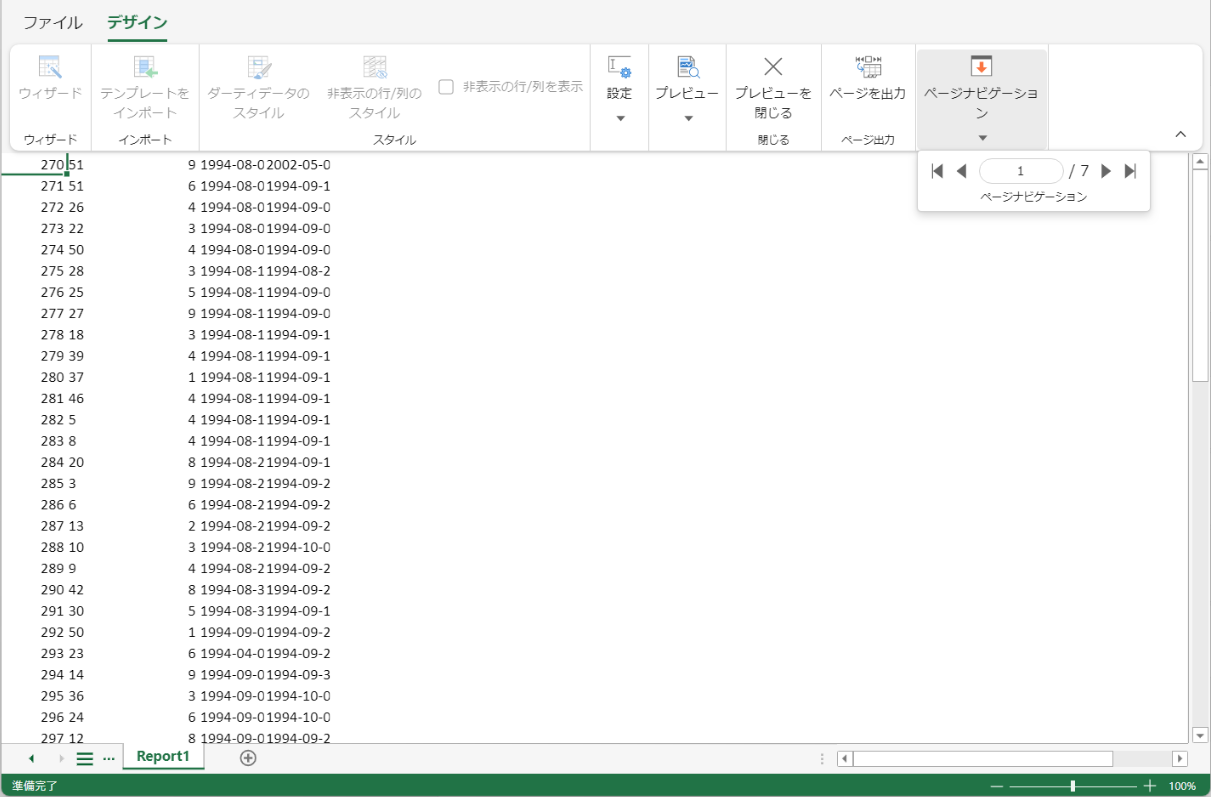Viewport: 1211px width, 797px height.
Task: Click the 設定 settings icon
Action: pos(619,67)
